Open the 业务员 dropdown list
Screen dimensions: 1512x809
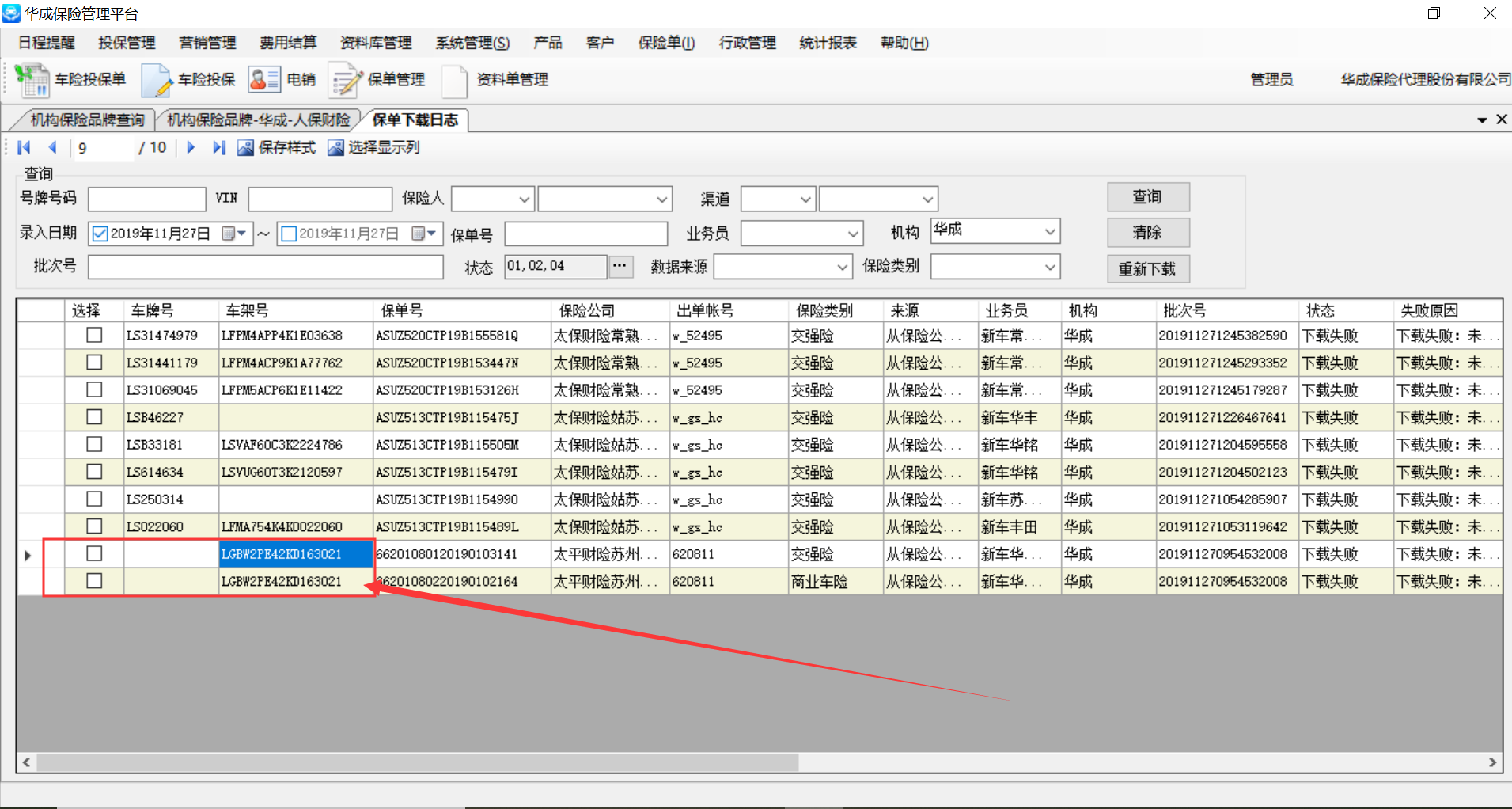[852, 234]
